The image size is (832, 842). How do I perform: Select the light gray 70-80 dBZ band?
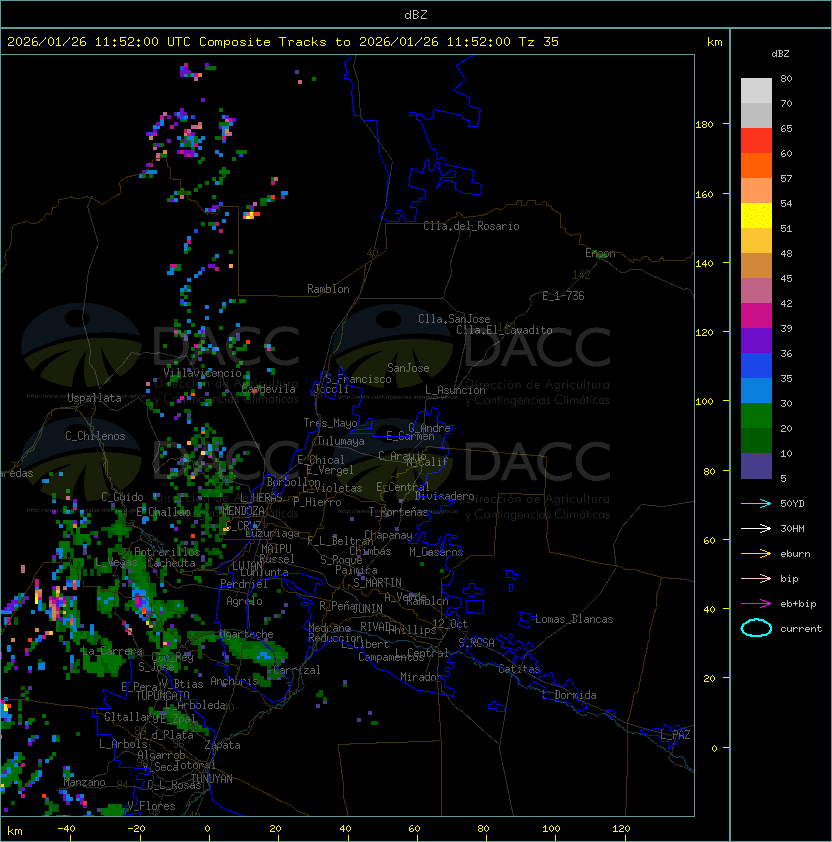pyautogui.click(x=756, y=91)
